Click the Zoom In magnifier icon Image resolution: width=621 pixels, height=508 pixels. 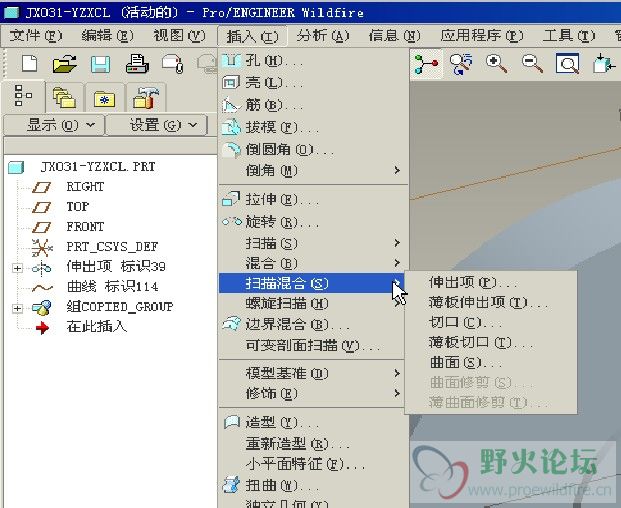pyautogui.click(x=496, y=64)
